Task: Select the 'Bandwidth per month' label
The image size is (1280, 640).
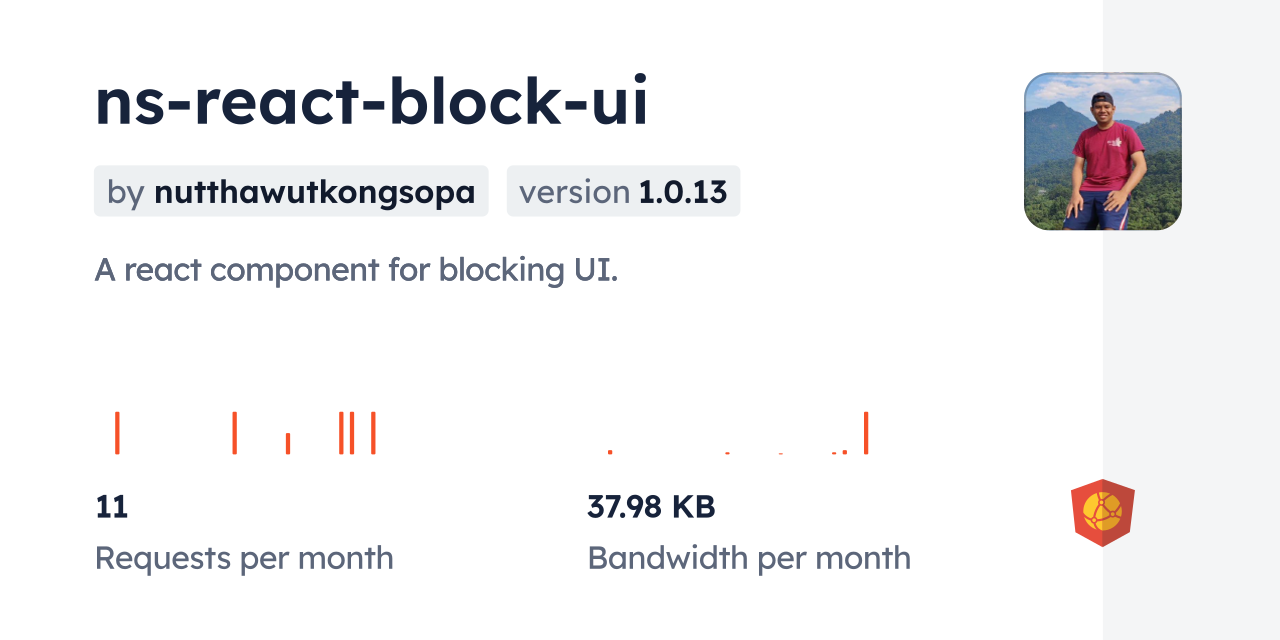Action: pyautogui.click(x=749, y=558)
